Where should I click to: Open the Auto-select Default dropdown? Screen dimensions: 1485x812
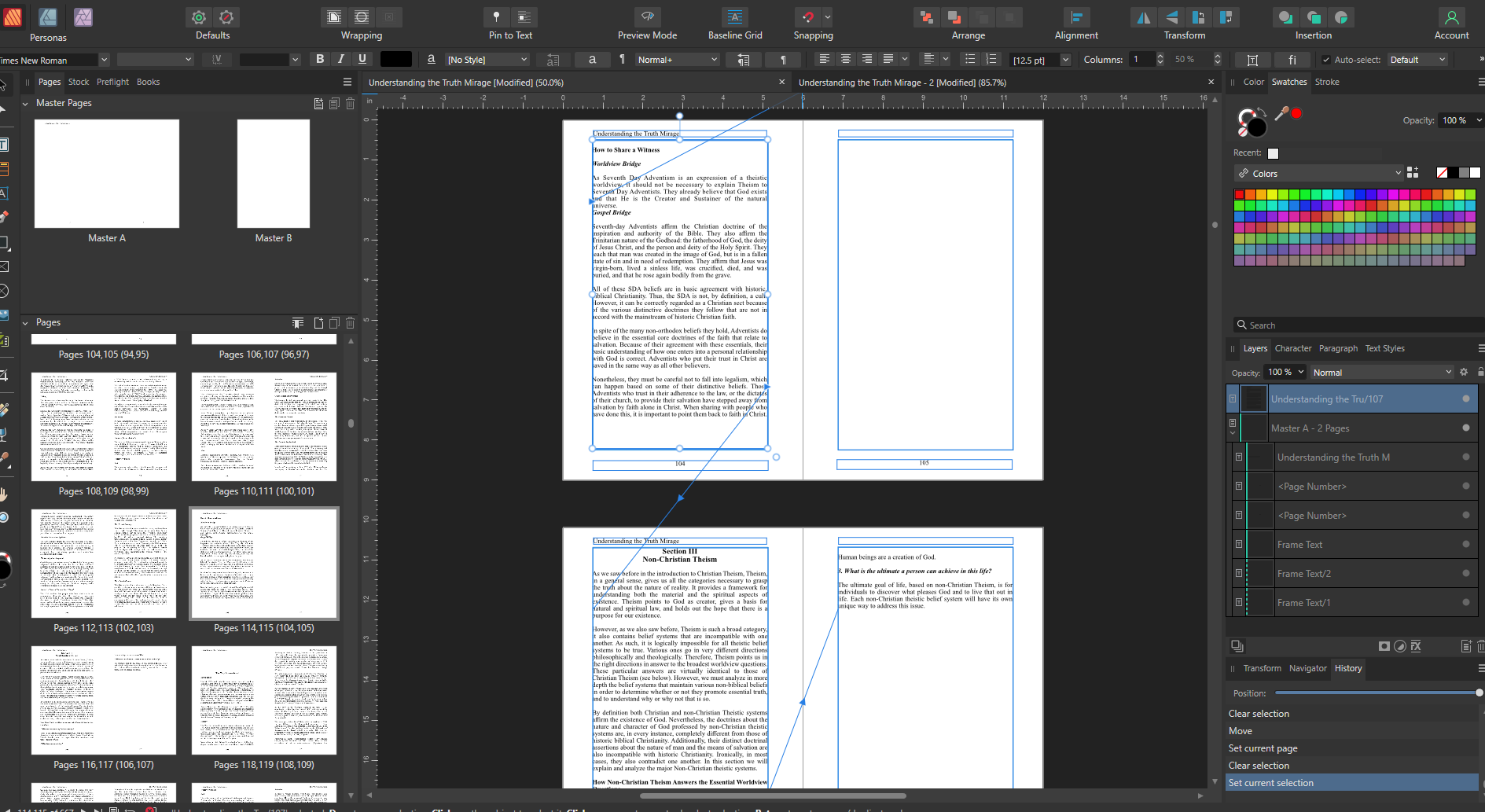point(1417,60)
